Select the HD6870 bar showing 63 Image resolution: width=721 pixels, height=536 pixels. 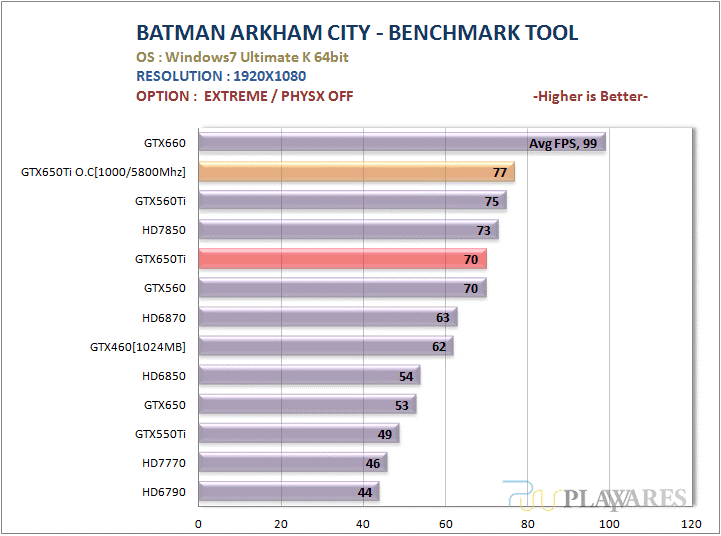[x=327, y=318]
